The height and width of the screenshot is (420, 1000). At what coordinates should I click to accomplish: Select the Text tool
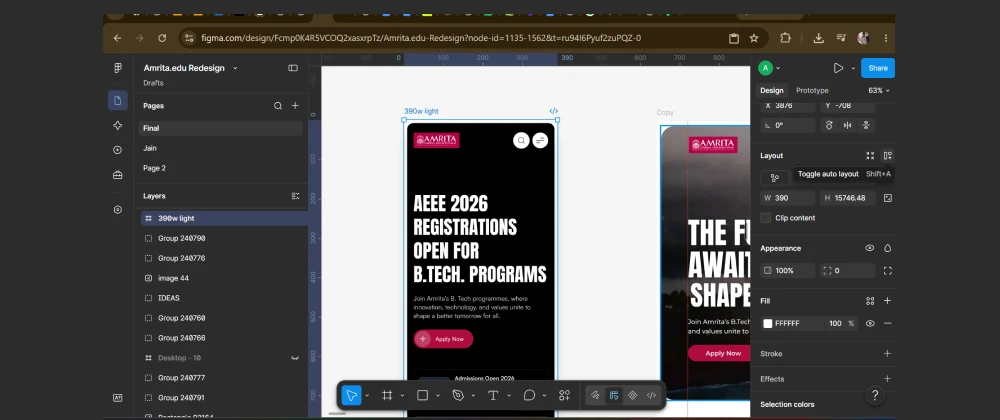(x=493, y=395)
